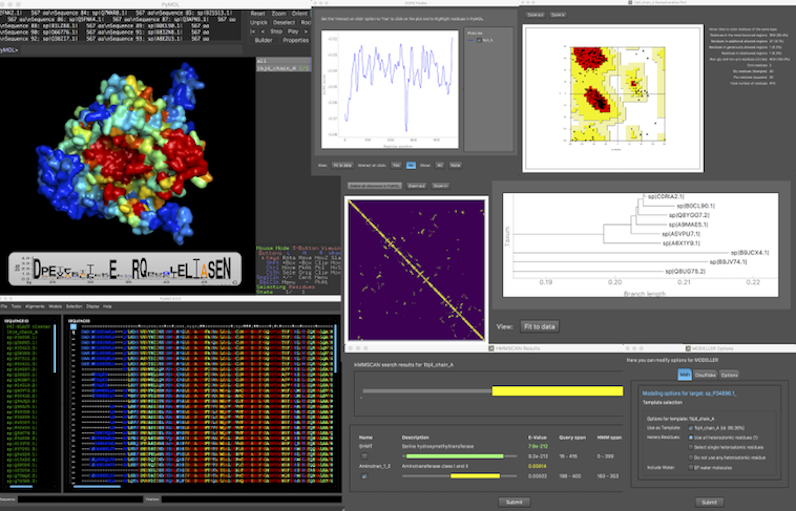The image size is (796, 511).
Task: Switch to Main tab in MODELLER Options
Action: pyautogui.click(x=685, y=375)
